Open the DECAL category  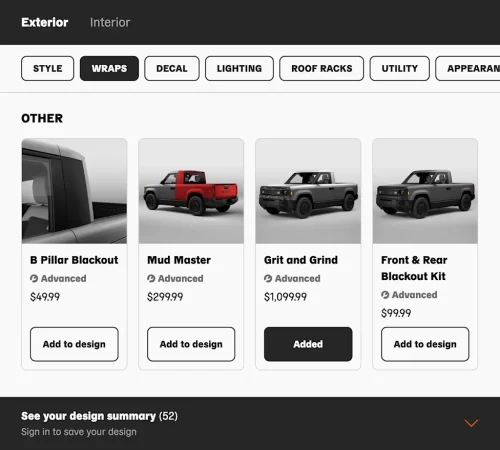click(x=172, y=68)
